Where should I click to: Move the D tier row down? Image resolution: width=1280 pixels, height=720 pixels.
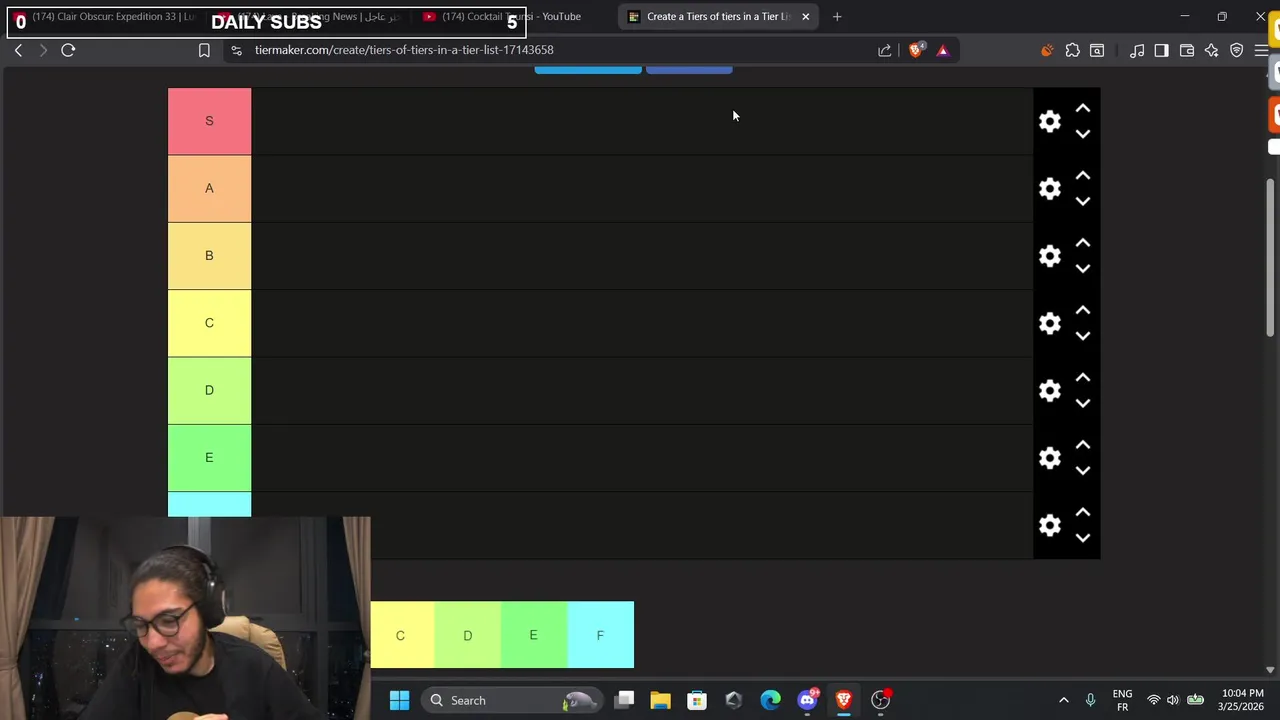pyautogui.click(x=1083, y=403)
